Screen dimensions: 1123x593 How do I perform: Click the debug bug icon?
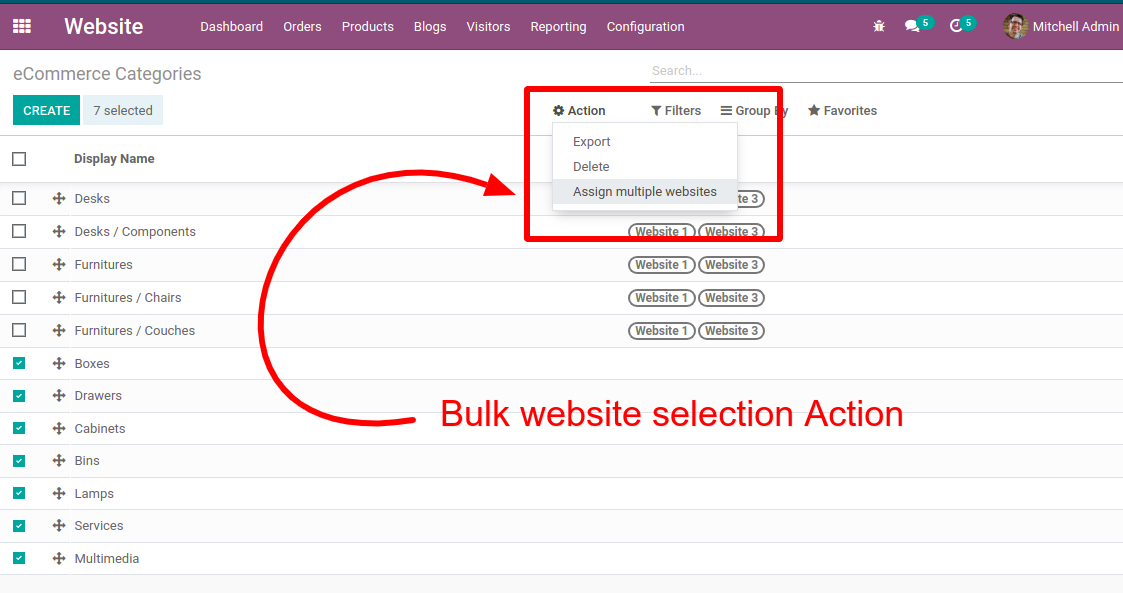(x=879, y=27)
